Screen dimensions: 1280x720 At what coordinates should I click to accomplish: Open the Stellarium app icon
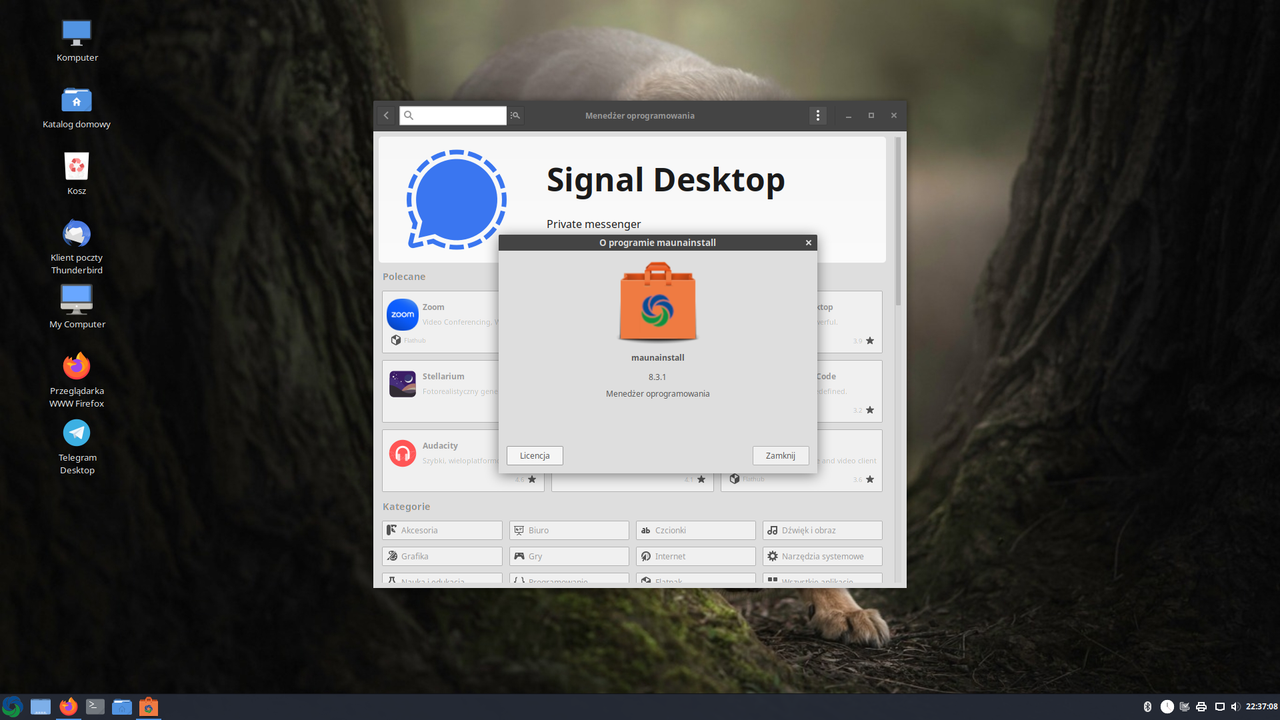point(402,384)
